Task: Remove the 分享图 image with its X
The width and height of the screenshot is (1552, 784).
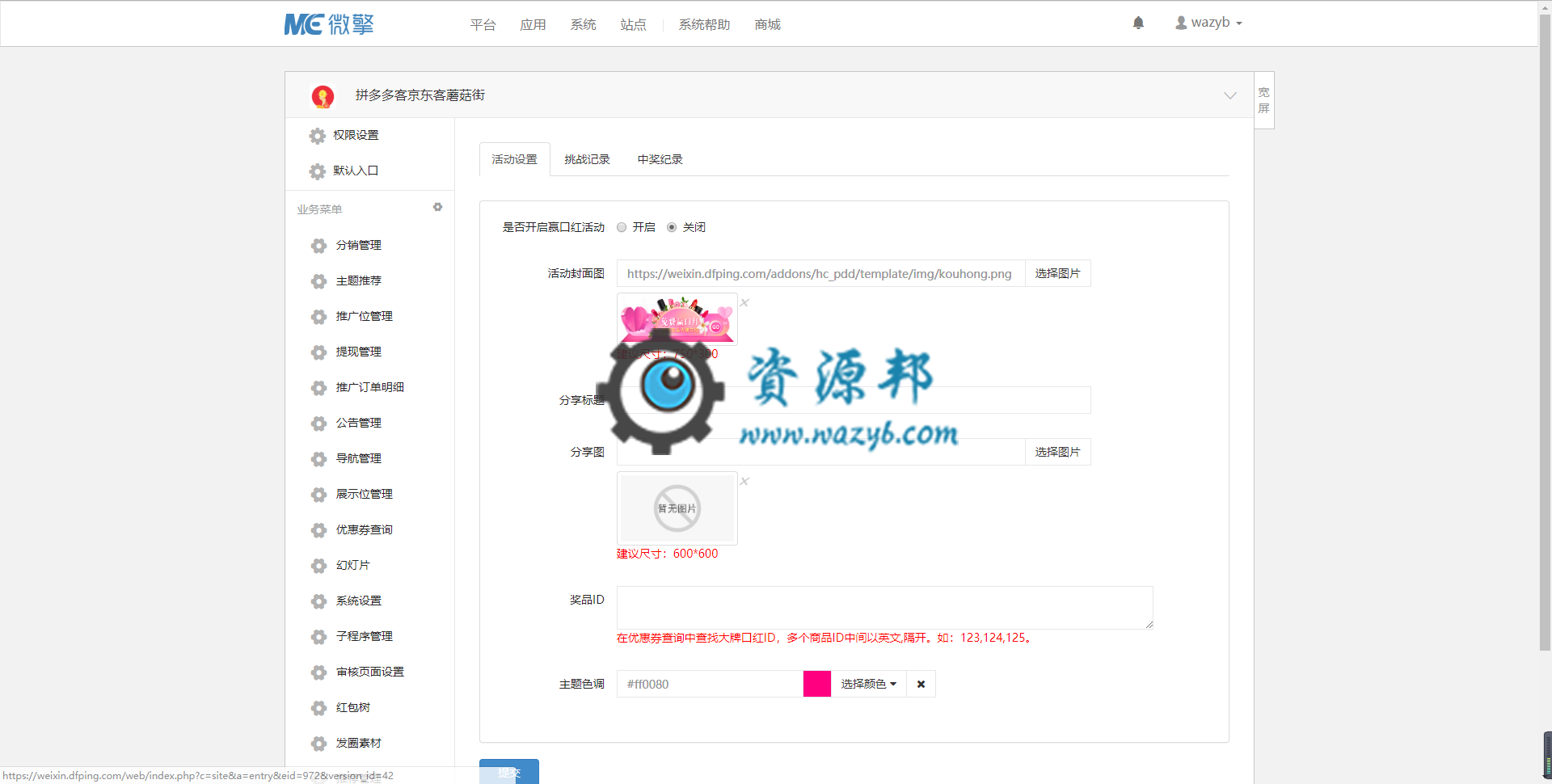Action: [744, 481]
